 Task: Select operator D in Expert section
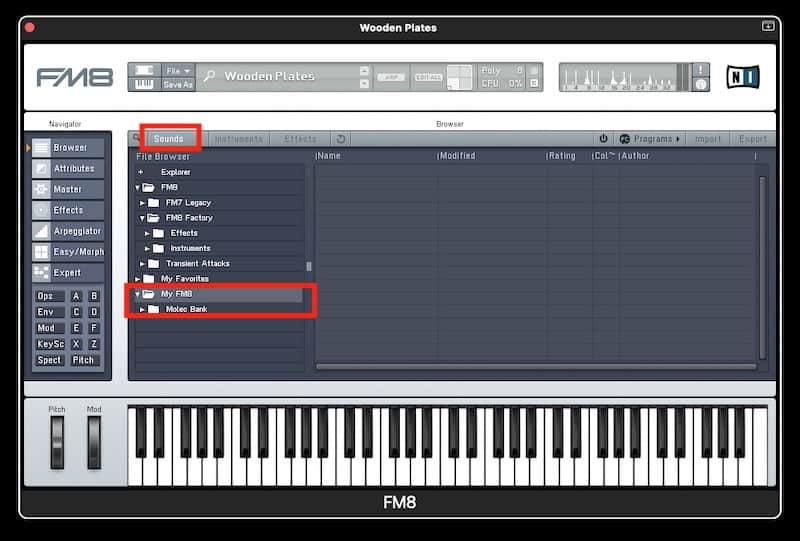[94, 312]
